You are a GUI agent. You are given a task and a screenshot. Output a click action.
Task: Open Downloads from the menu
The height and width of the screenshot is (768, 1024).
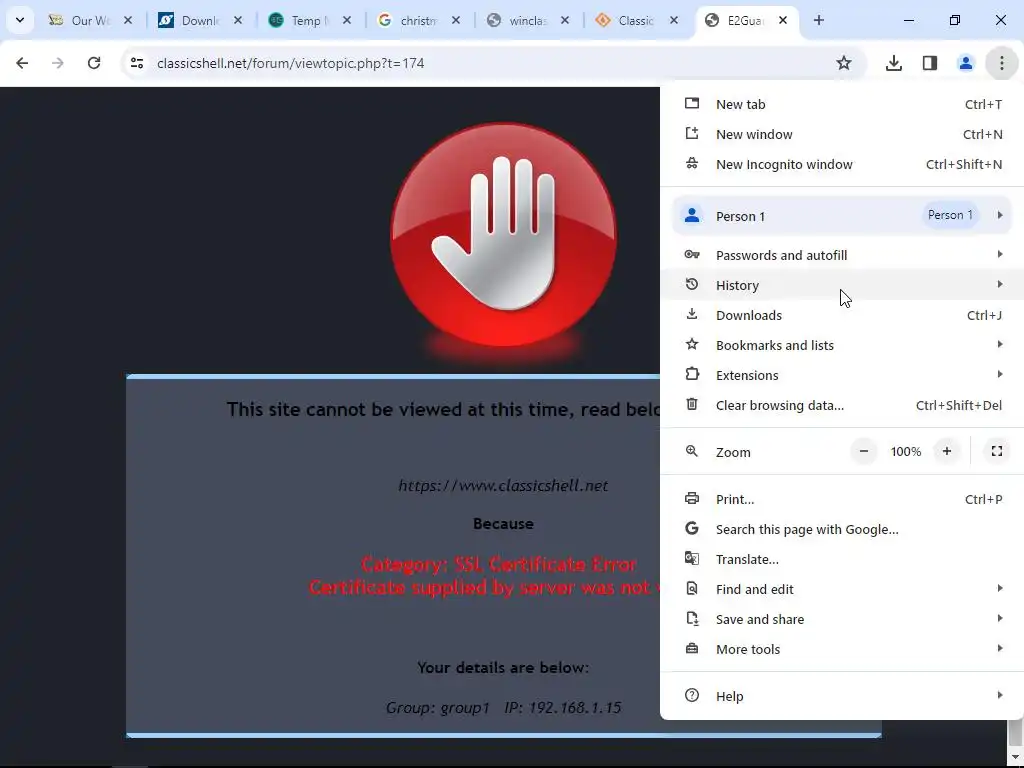coord(842,315)
